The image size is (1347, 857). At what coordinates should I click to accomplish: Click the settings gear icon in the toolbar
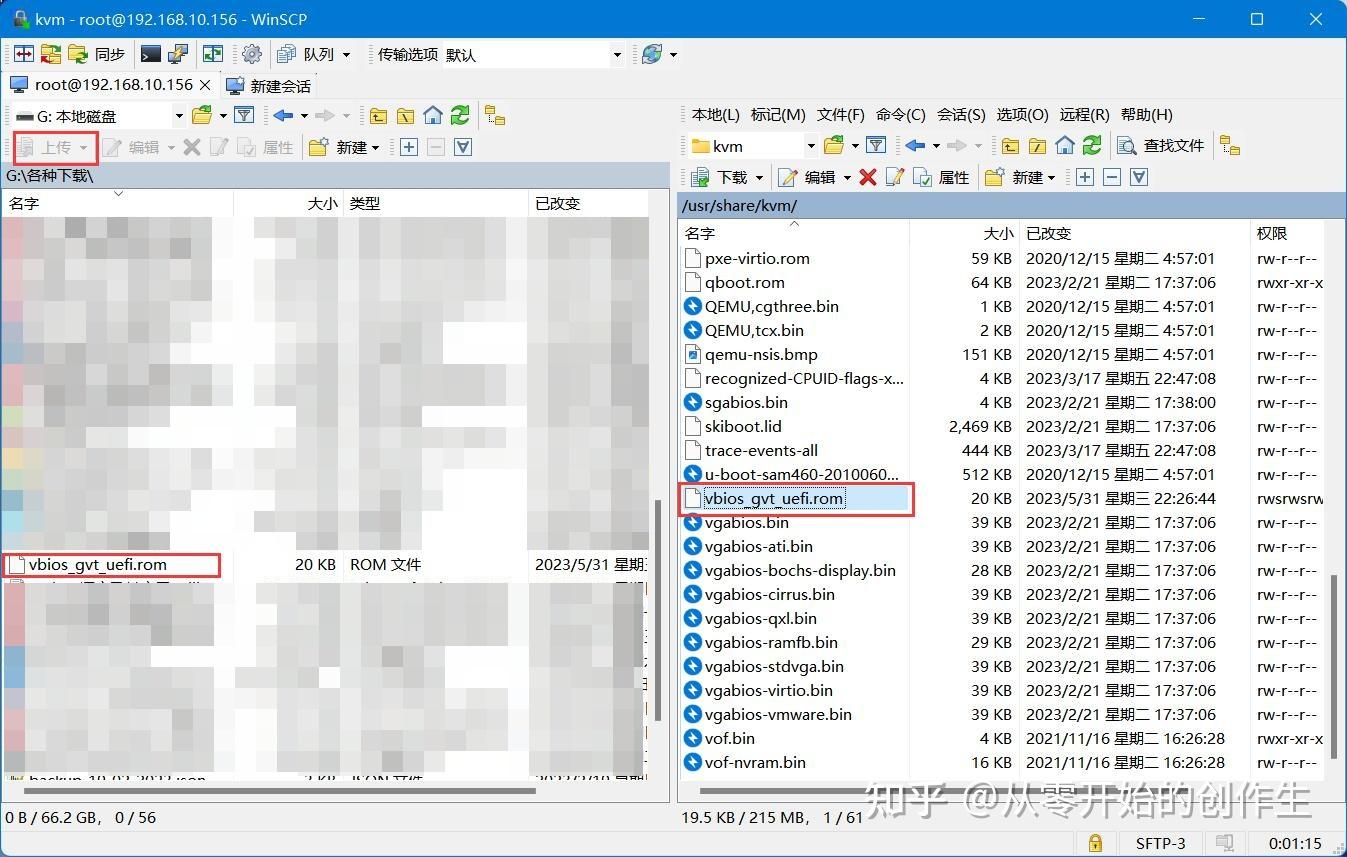tap(253, 53)
